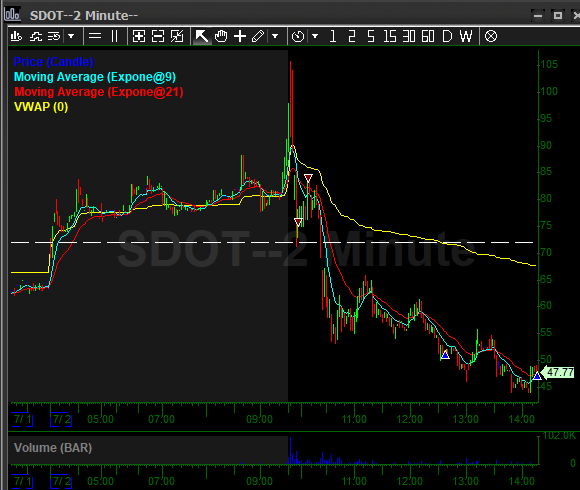The width and height of the screenshot is (580, 490).
Task: Click the 14:00 label on price time axis
Action: (522, 419)
